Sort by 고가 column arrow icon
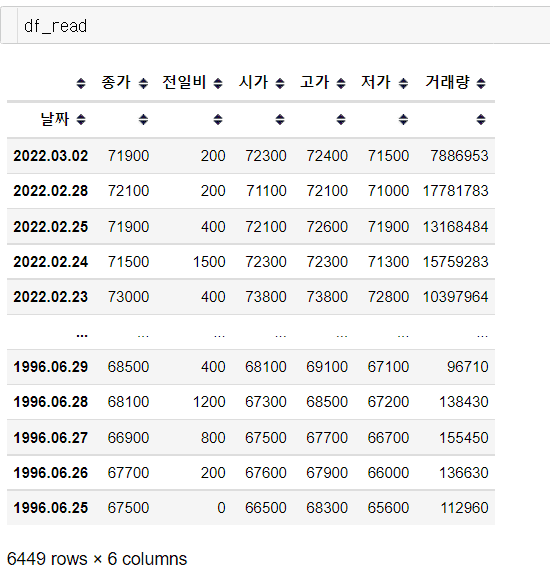 [341, 83]
